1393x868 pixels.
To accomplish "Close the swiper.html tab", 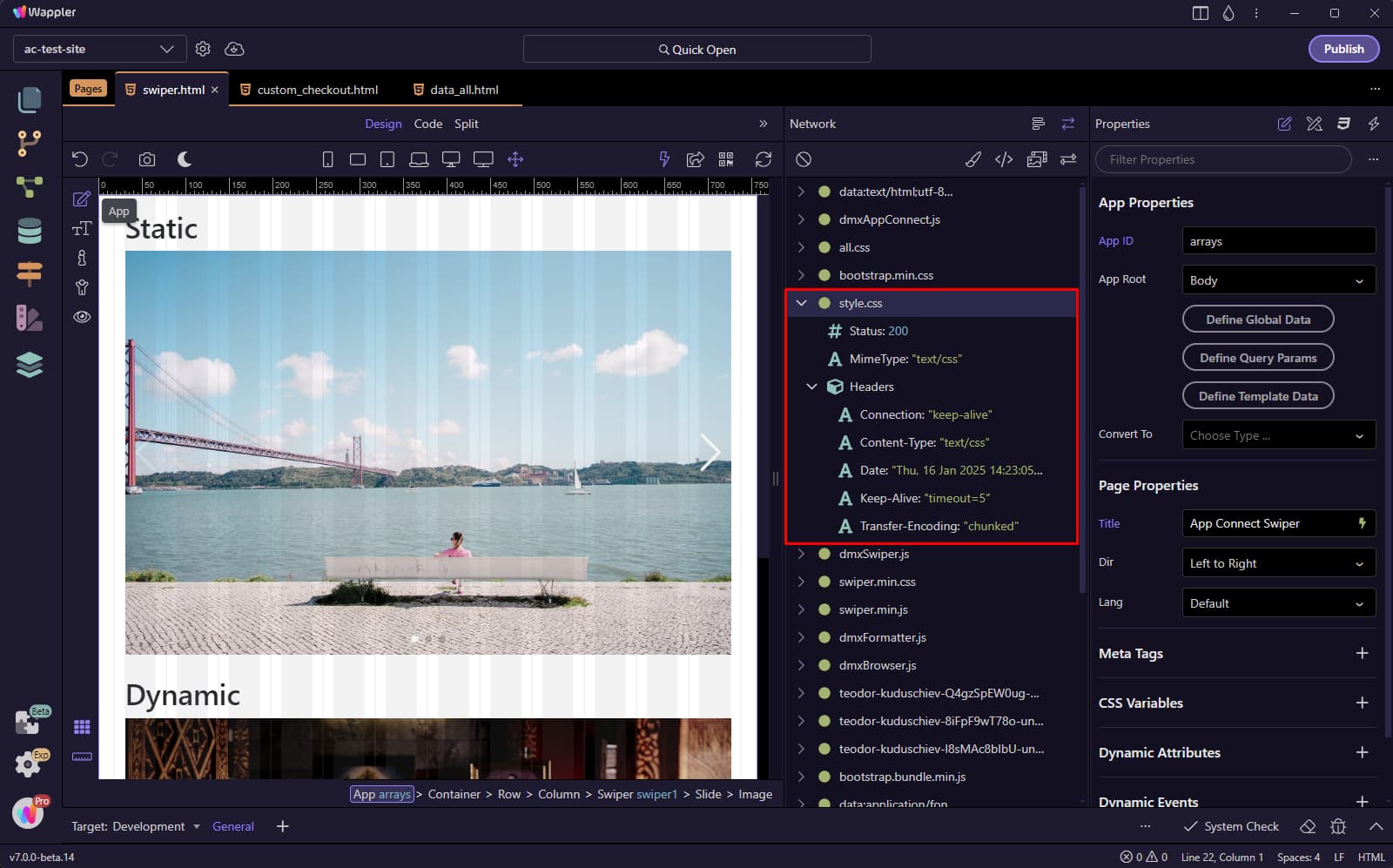I will click(215, 90).
